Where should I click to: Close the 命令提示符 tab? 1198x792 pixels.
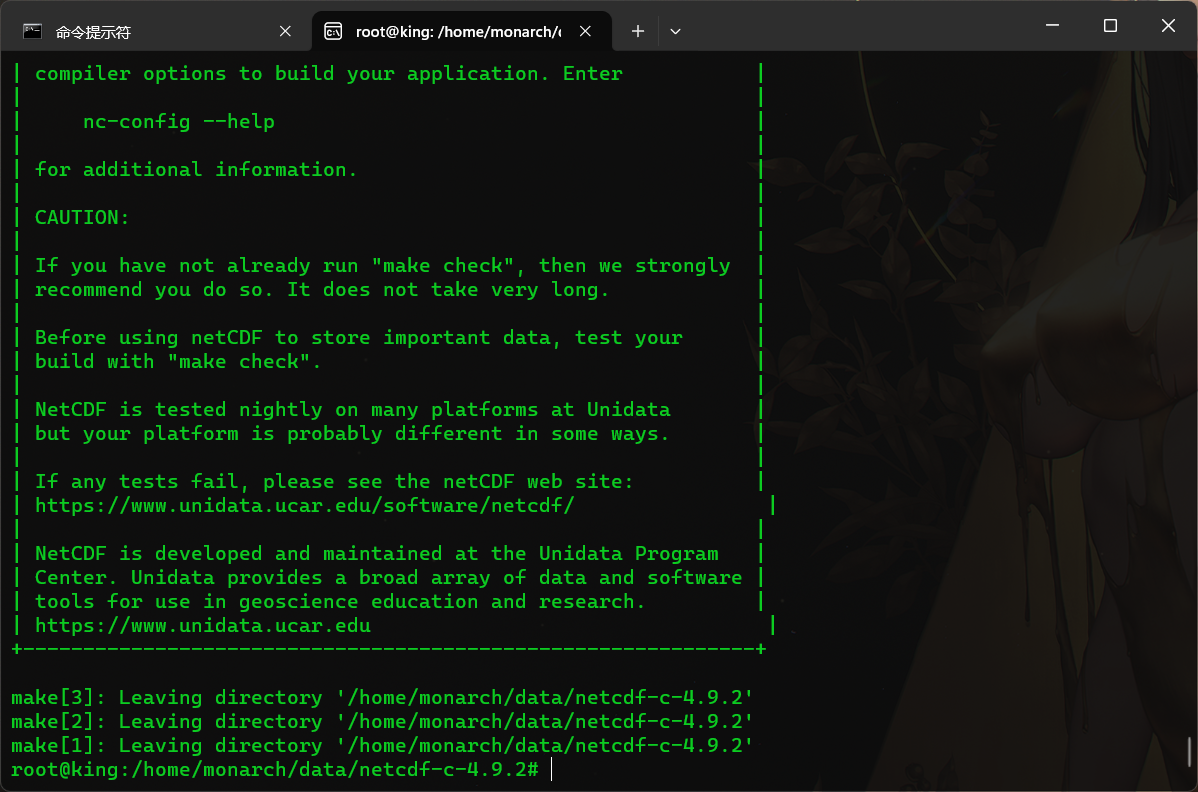point(285,31)
